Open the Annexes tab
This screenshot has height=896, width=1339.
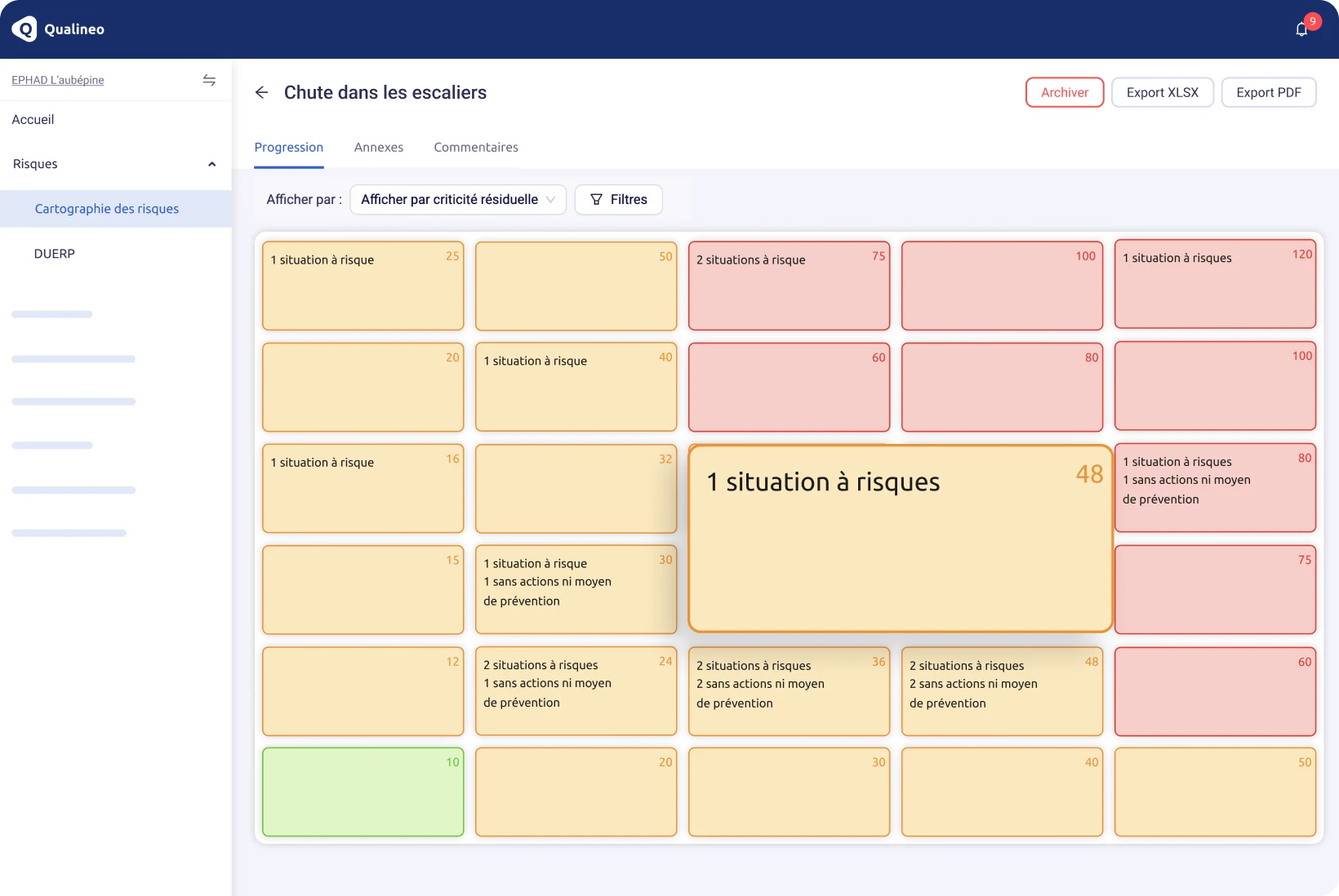[x=379, y=147]
